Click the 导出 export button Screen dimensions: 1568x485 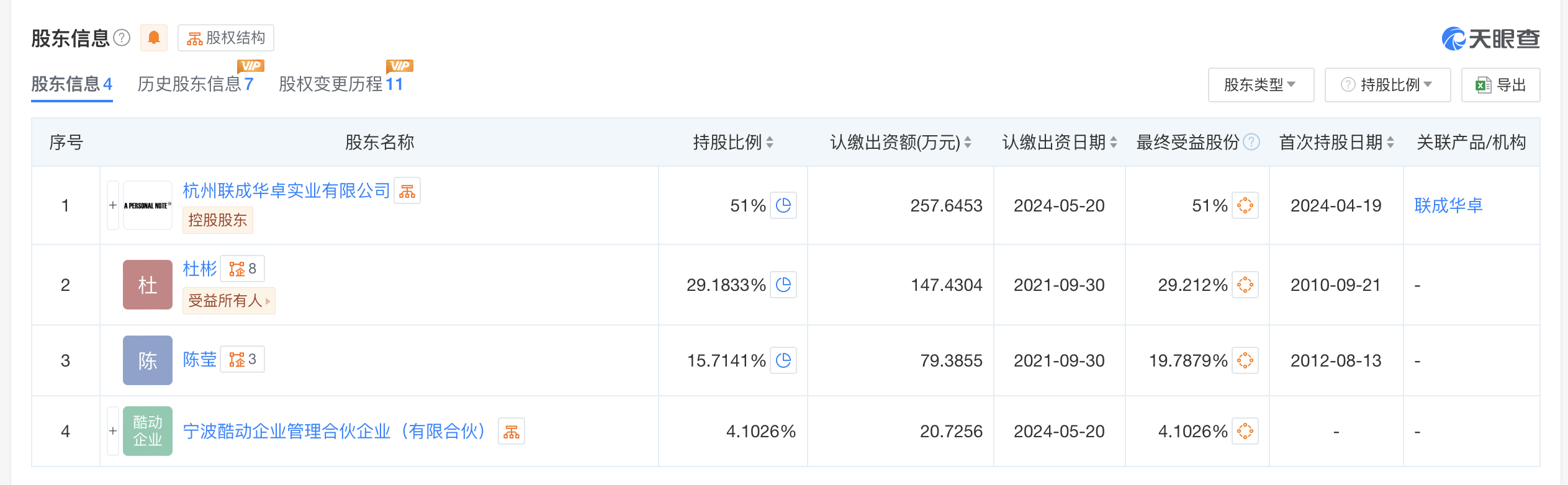[1500, 85]
